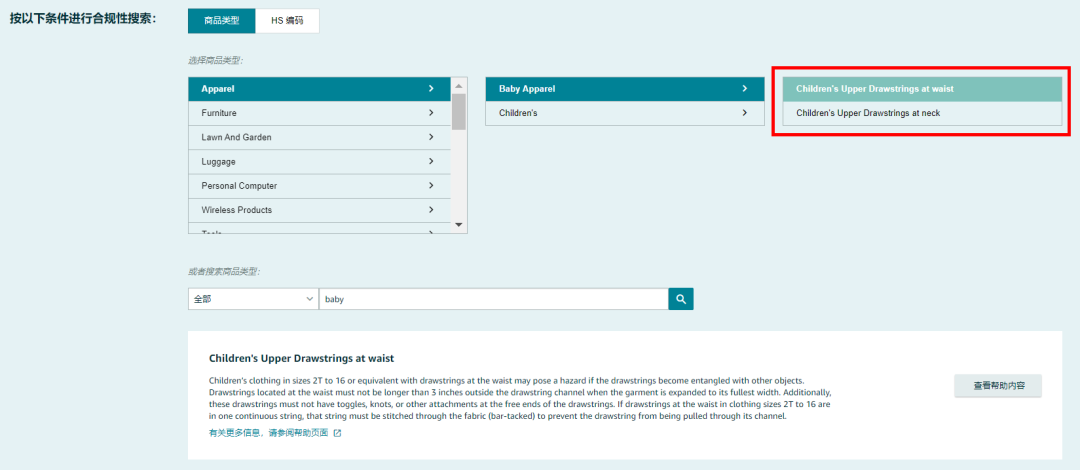The width and height of the screenshot is (1080, 470).
Task: Expand the Lawn And Garden chevron
Action: click(x=431, y=137)
